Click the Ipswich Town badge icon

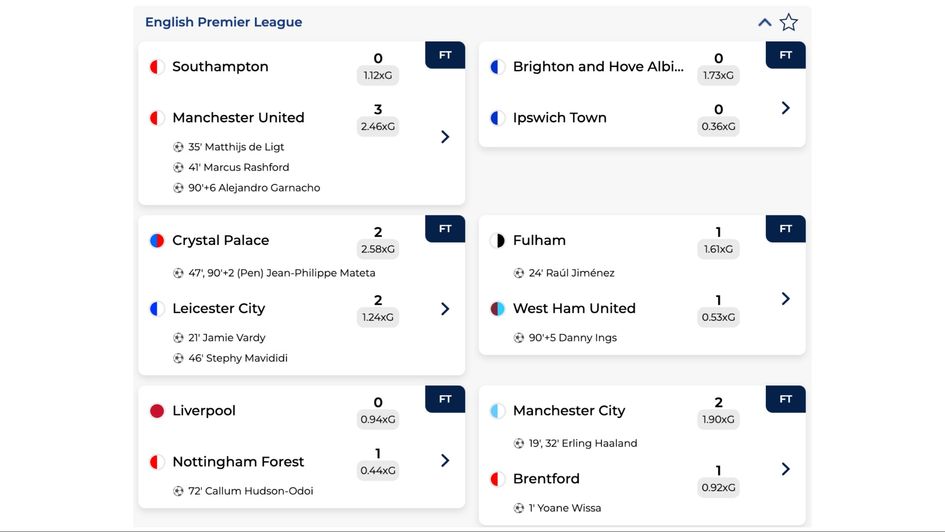[x=497, y=118]
